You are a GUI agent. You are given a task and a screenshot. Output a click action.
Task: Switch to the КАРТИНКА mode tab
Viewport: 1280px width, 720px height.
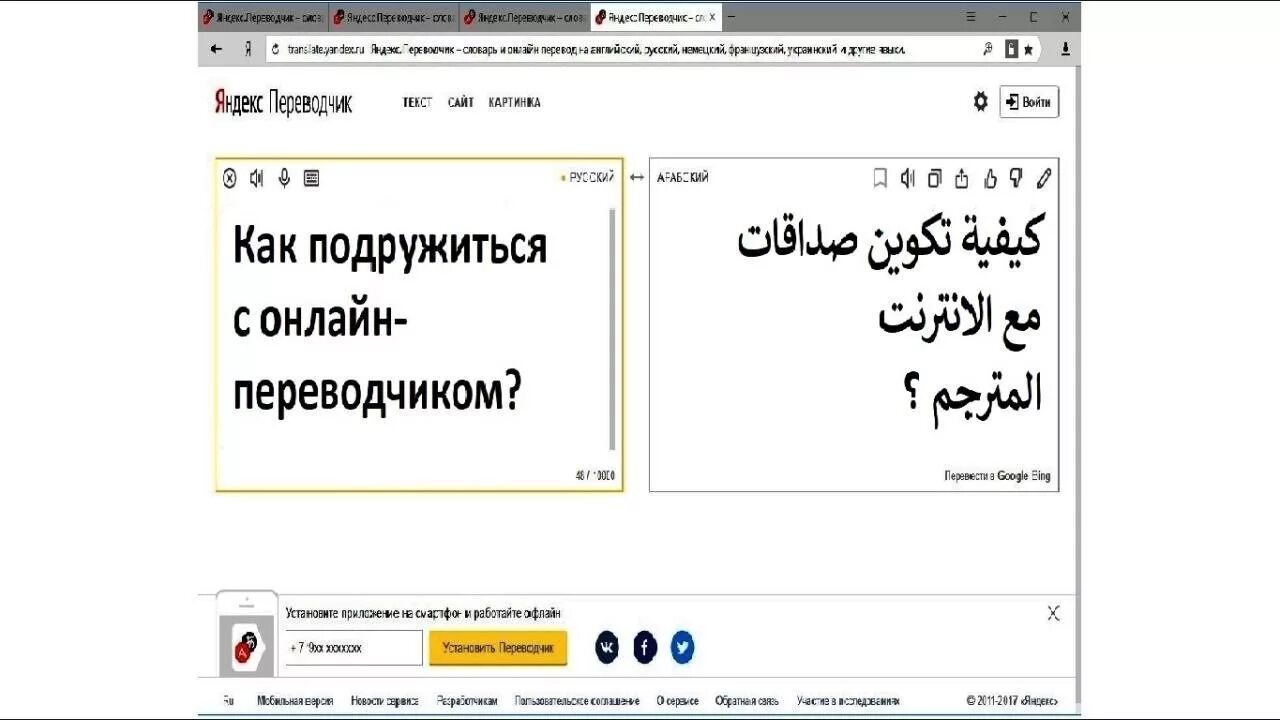pyautogui.click(x=514, y=102)
